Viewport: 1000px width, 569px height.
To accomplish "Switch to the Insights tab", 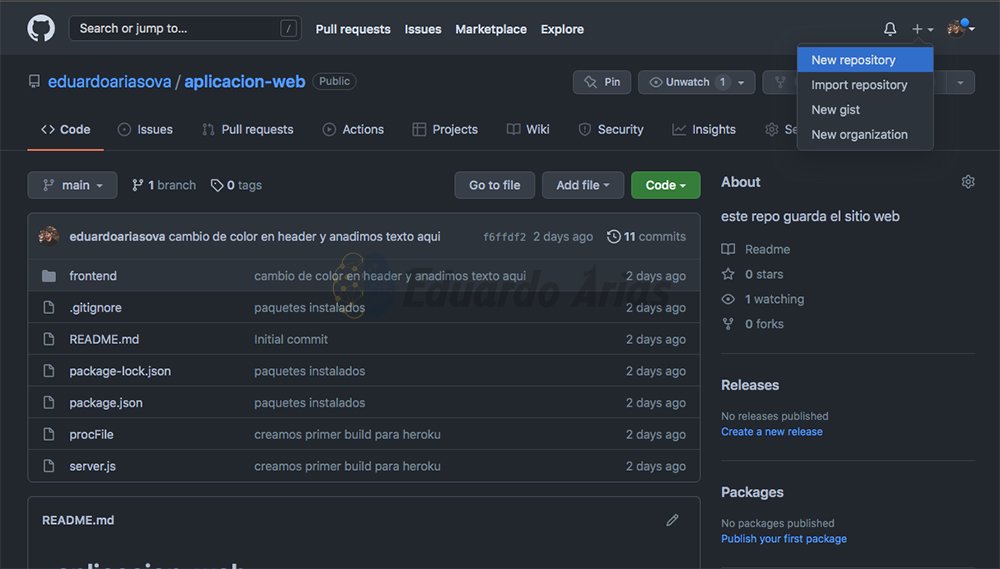I will (703, 129).
